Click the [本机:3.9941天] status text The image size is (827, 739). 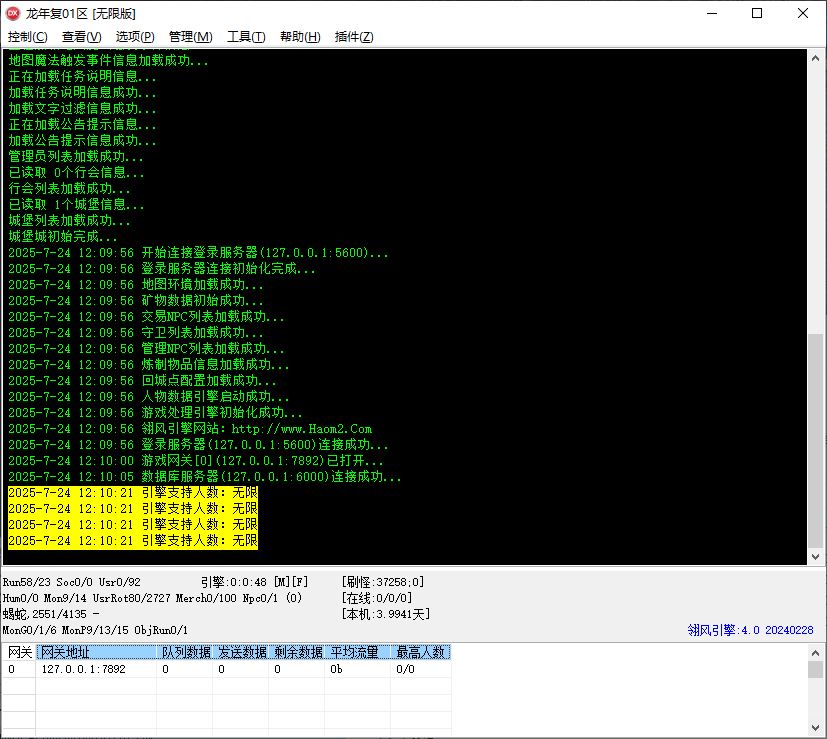(386, 614)
